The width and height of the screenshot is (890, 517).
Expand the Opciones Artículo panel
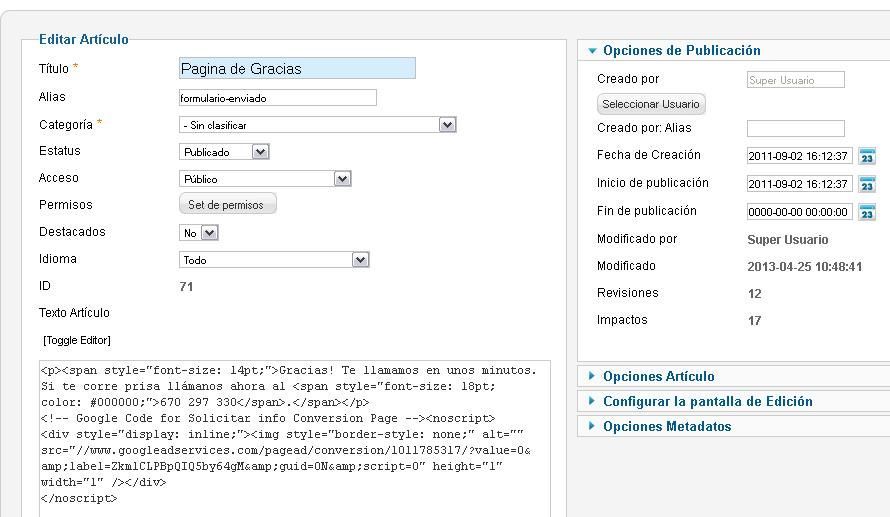click(x=658, y=376)
